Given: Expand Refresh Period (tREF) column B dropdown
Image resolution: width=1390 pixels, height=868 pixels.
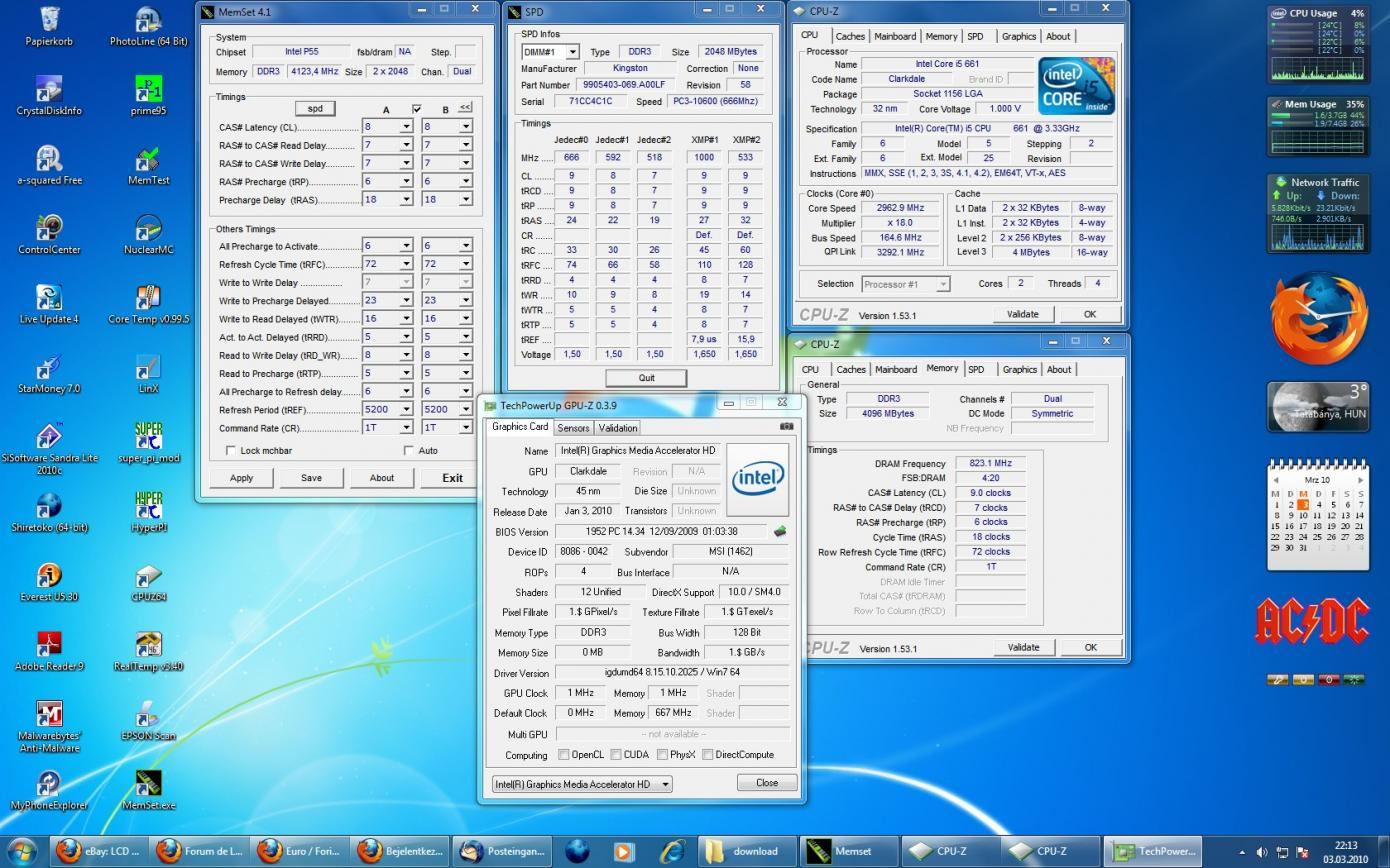Looking at the screenshot, I should [x=465, y=409].
